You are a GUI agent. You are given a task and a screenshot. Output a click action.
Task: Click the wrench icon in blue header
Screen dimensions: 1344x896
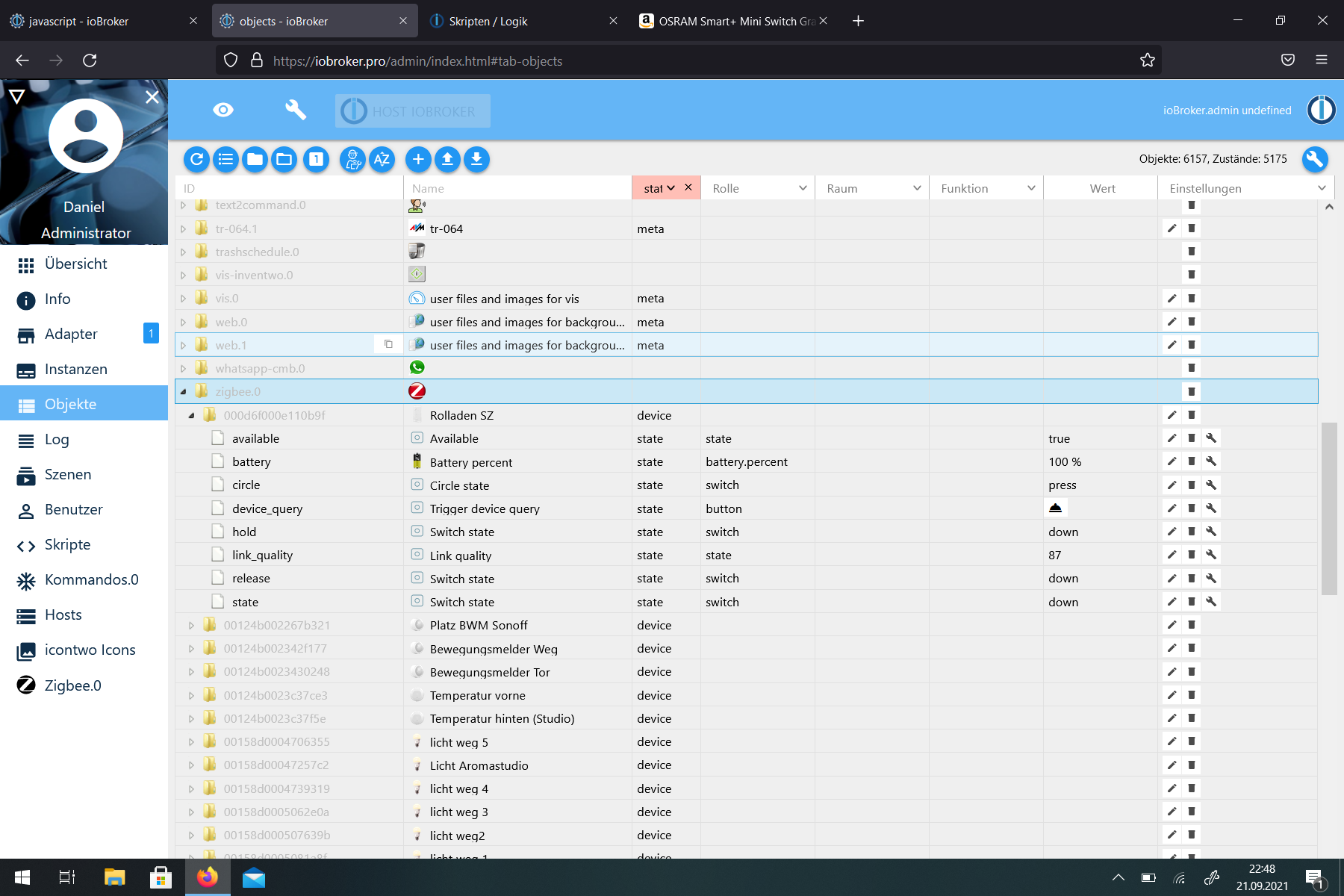tap(296, 111)
